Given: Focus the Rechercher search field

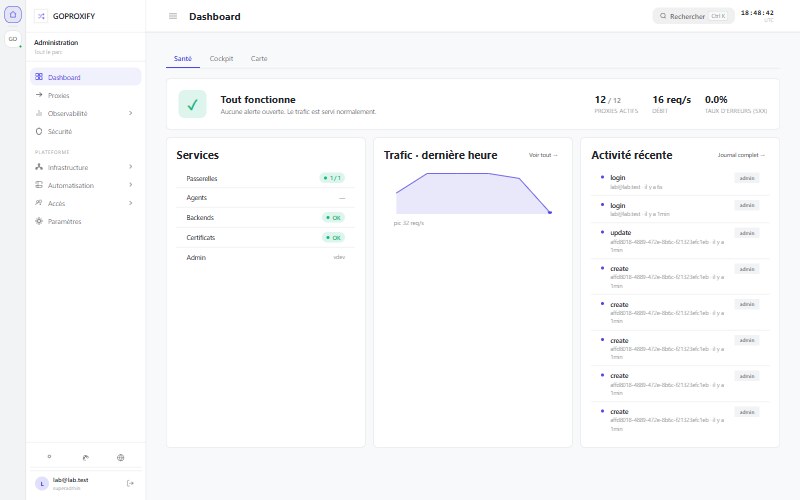Looking at the screenshot, I should (x=693, y=16).
